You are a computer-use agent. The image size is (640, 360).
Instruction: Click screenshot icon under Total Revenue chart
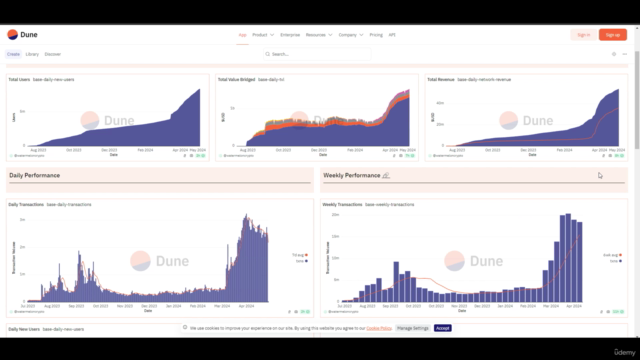click(x=610, y=156)
